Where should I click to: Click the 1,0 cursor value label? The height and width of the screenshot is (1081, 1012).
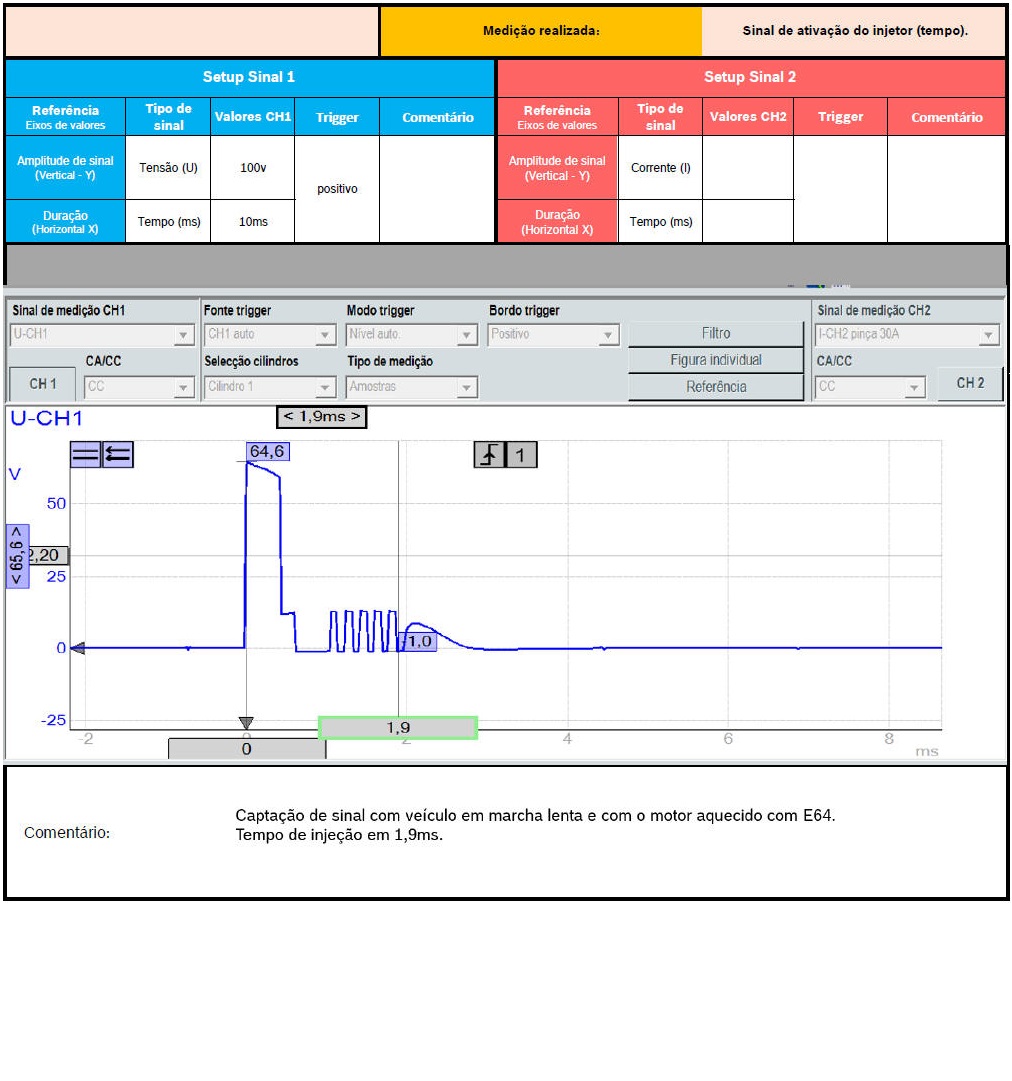[418, 642]
